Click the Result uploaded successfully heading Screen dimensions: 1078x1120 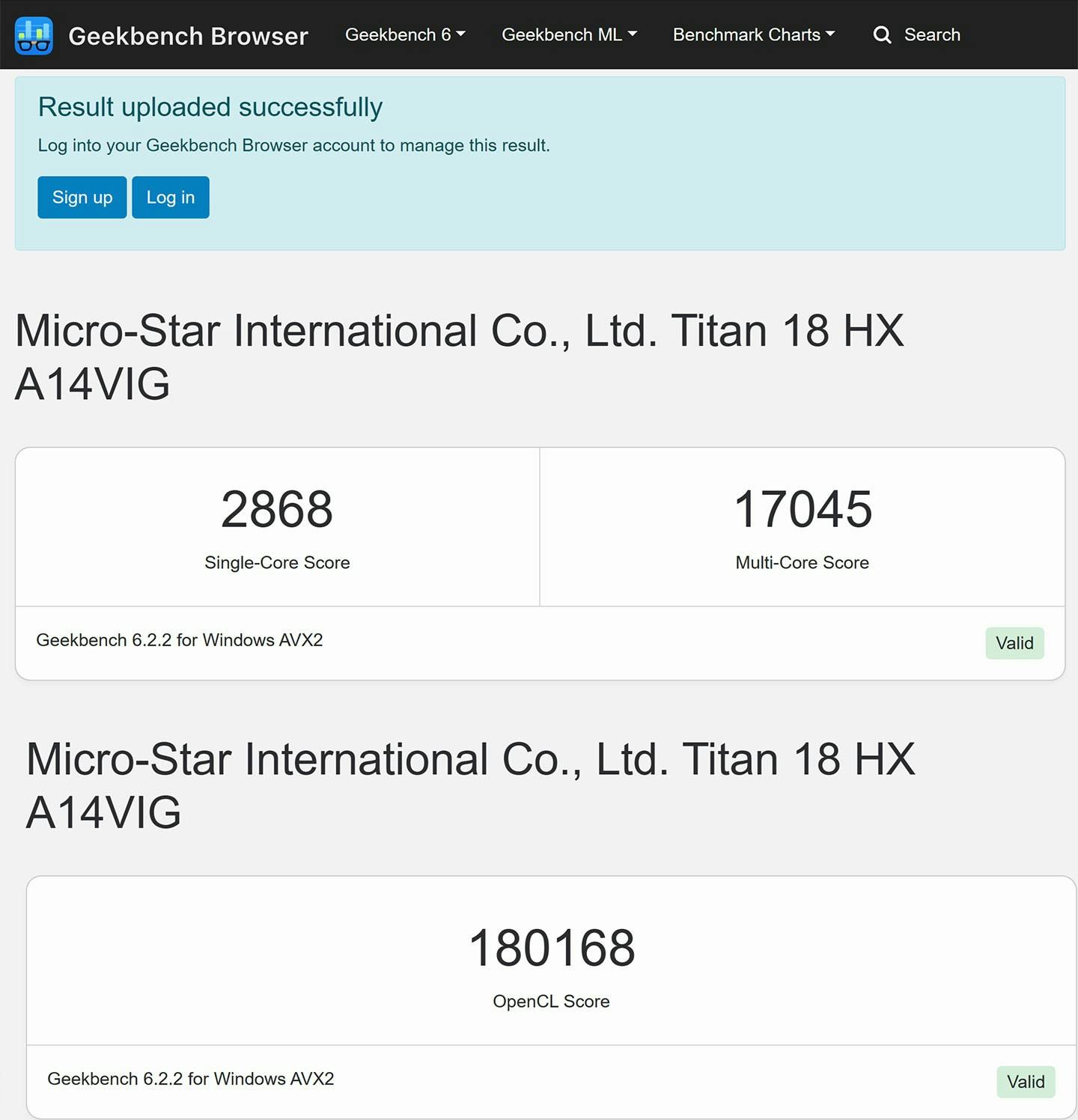coord(210,107)
